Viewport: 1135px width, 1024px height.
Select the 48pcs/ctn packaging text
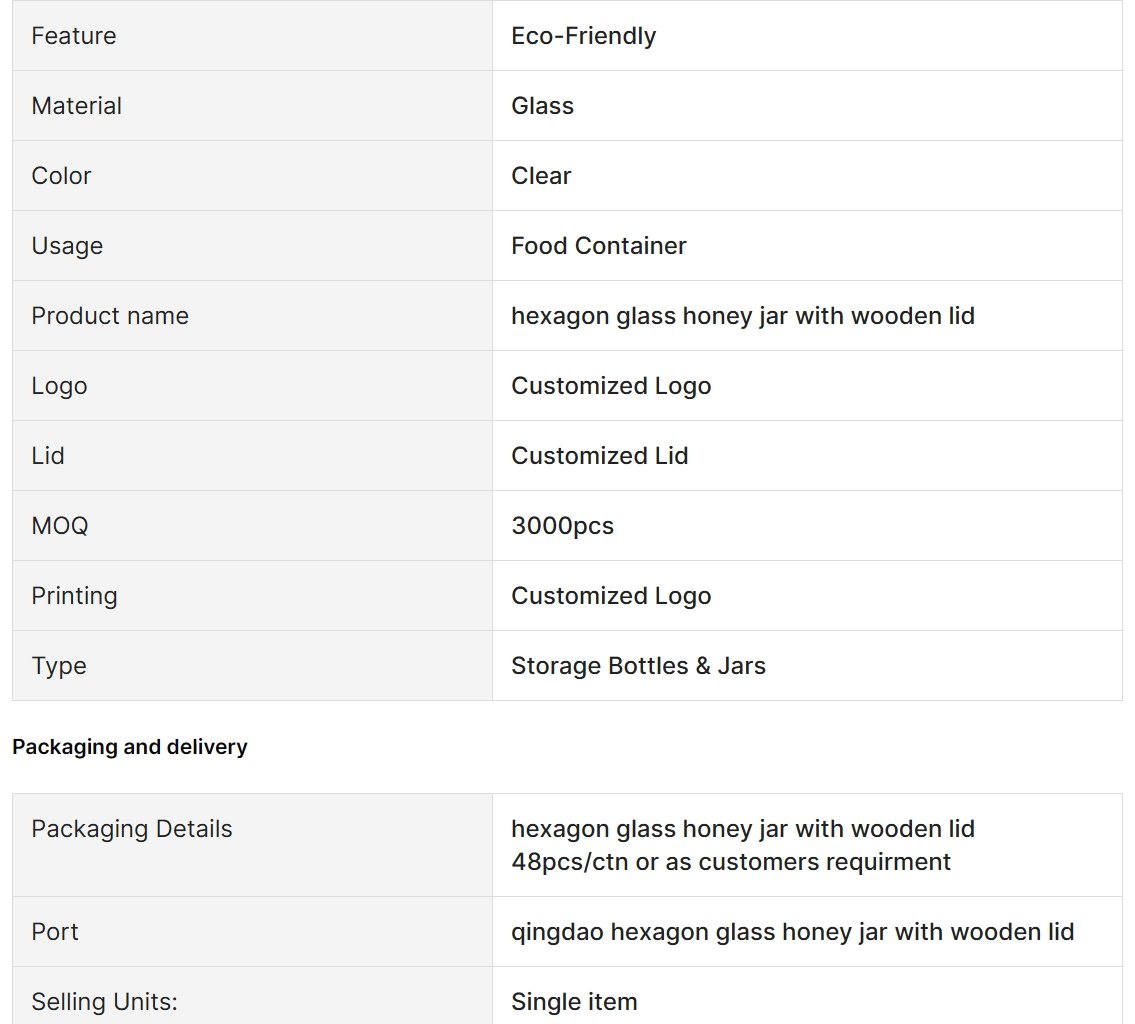[730, 862]
